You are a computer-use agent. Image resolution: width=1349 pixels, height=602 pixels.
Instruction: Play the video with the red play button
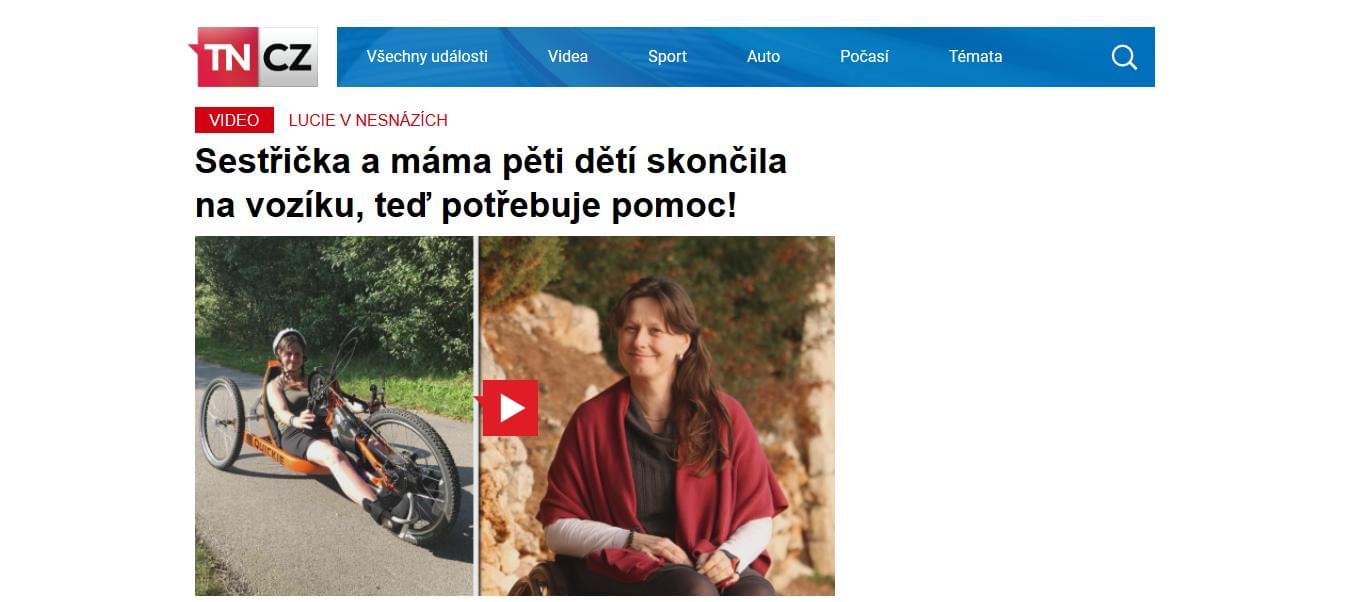[x=510, y=408]
